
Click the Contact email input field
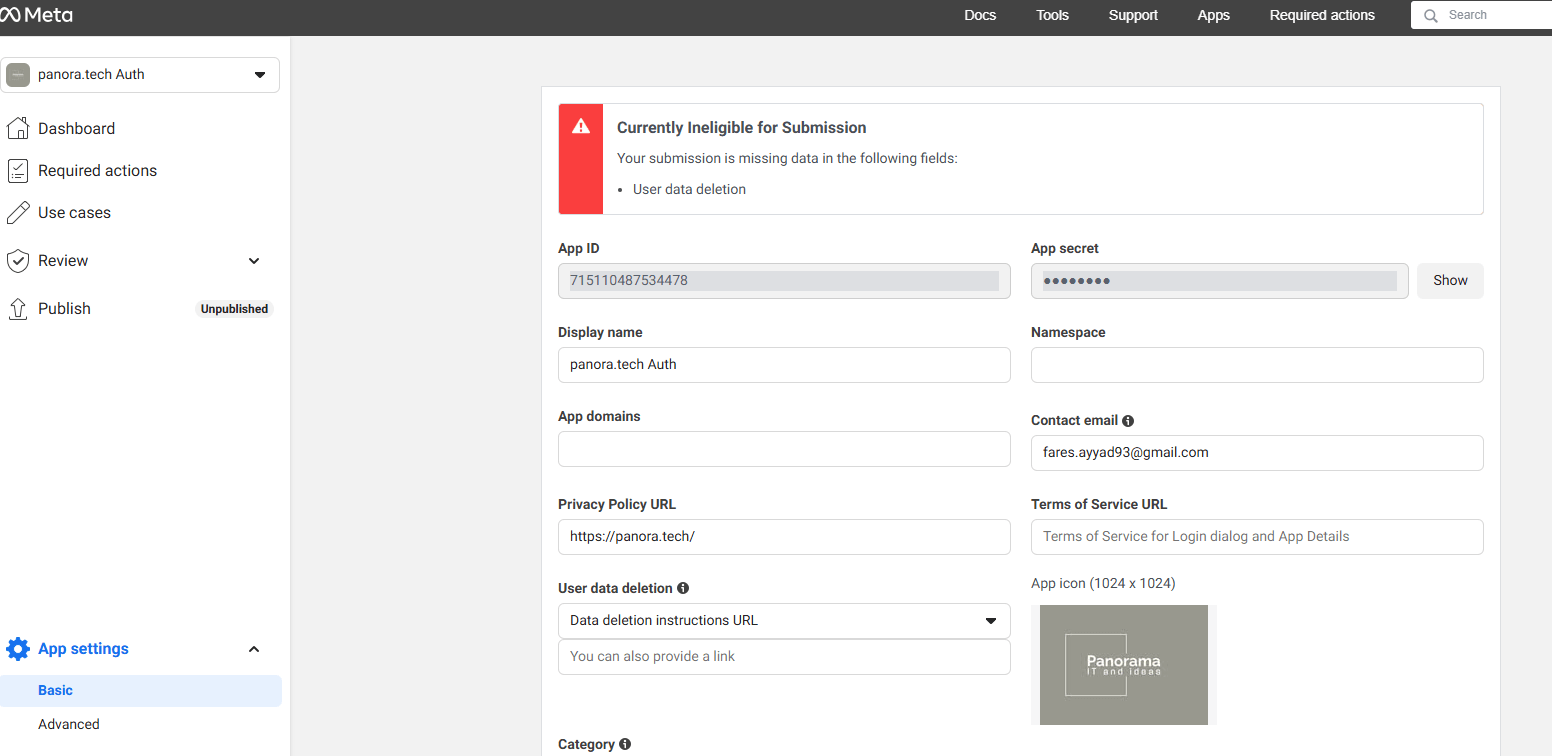coord(1257,453)
